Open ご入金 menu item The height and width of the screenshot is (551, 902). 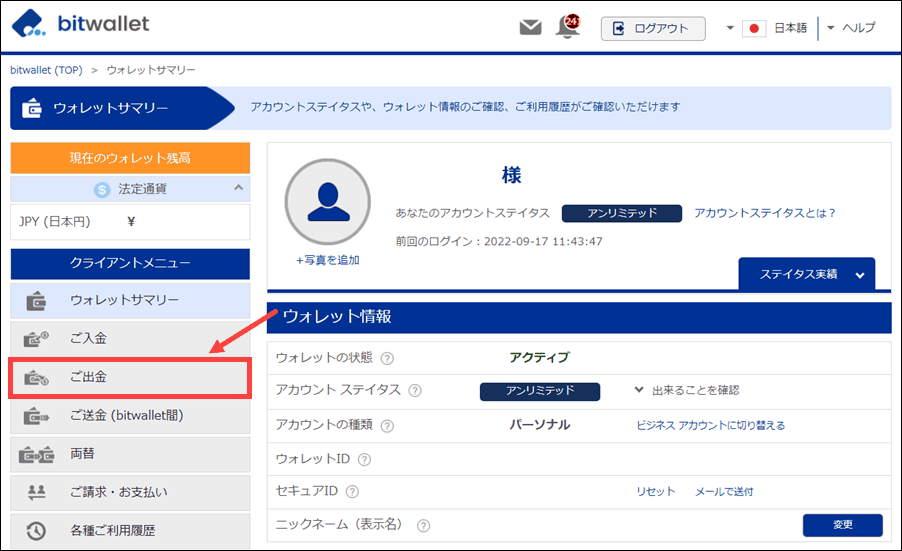129,339
